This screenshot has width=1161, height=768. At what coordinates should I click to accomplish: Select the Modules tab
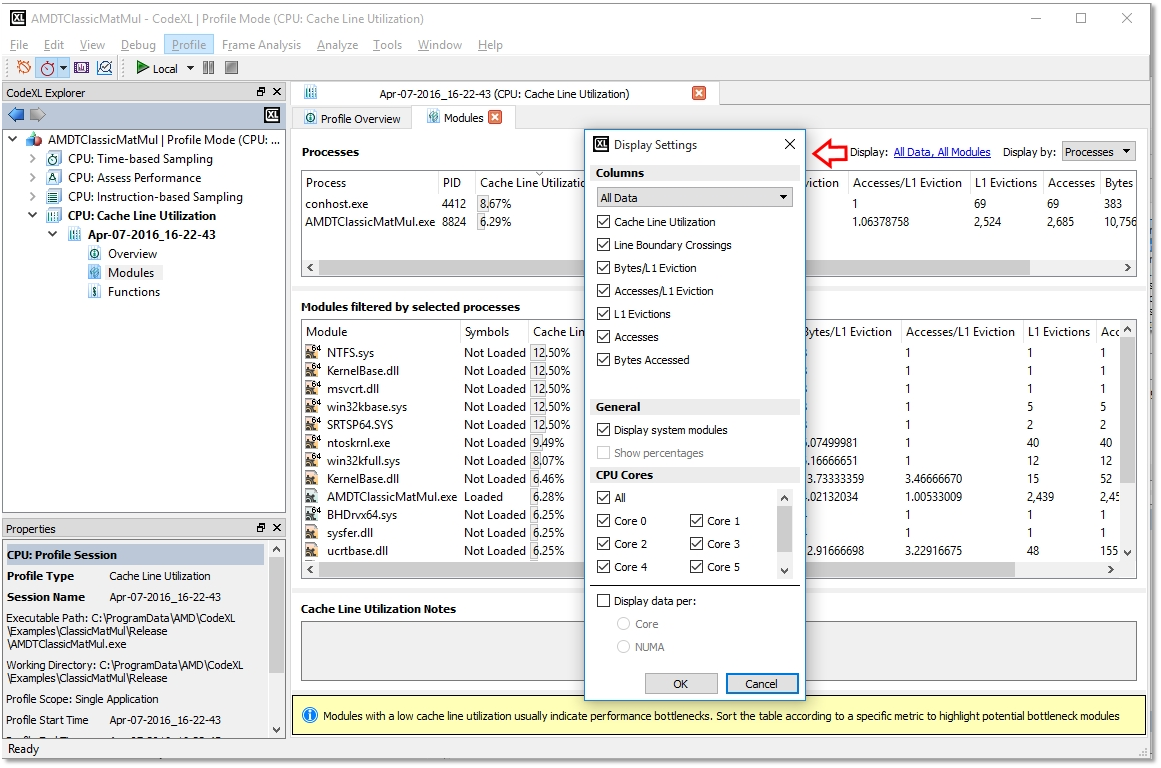[463, 118]
